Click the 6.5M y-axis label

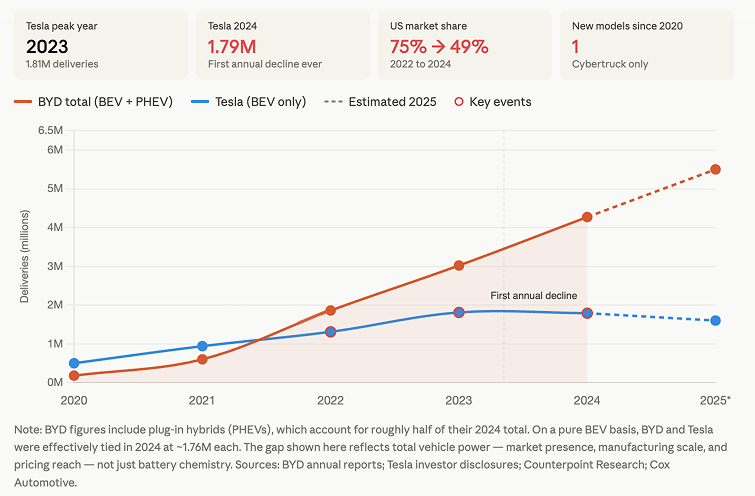pos(51,131)
